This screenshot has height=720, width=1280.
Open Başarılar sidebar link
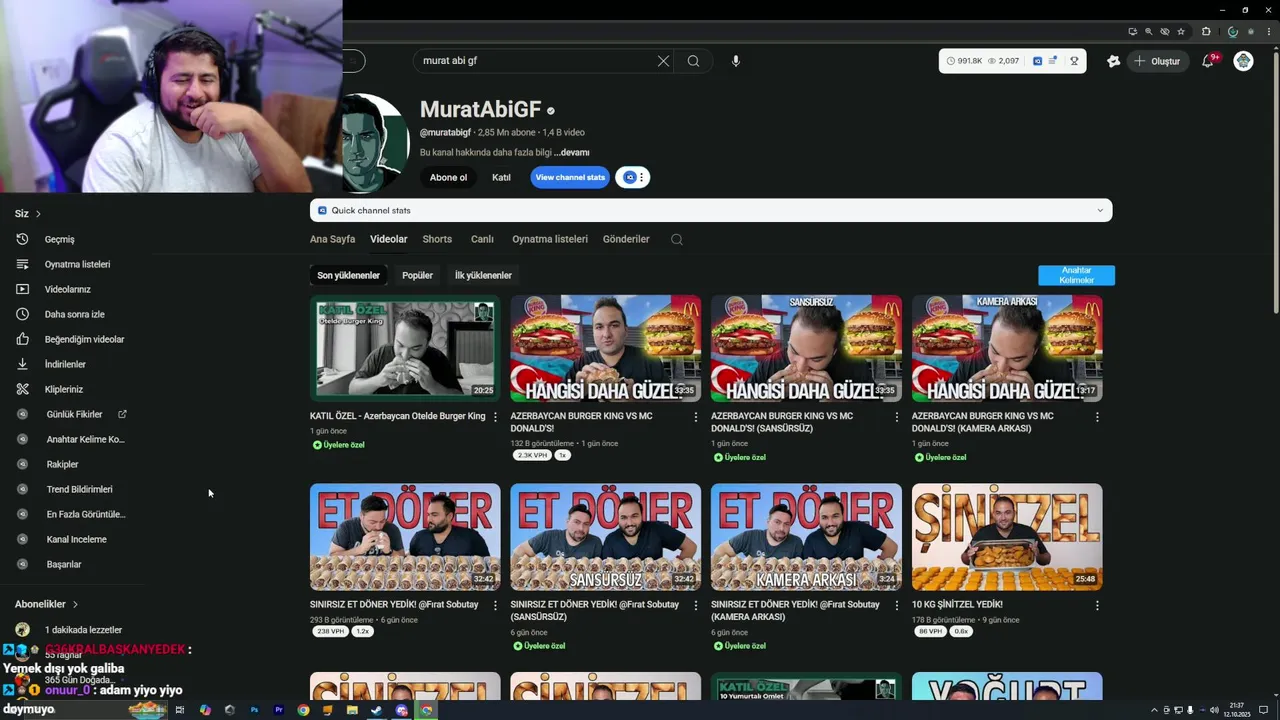64,564
